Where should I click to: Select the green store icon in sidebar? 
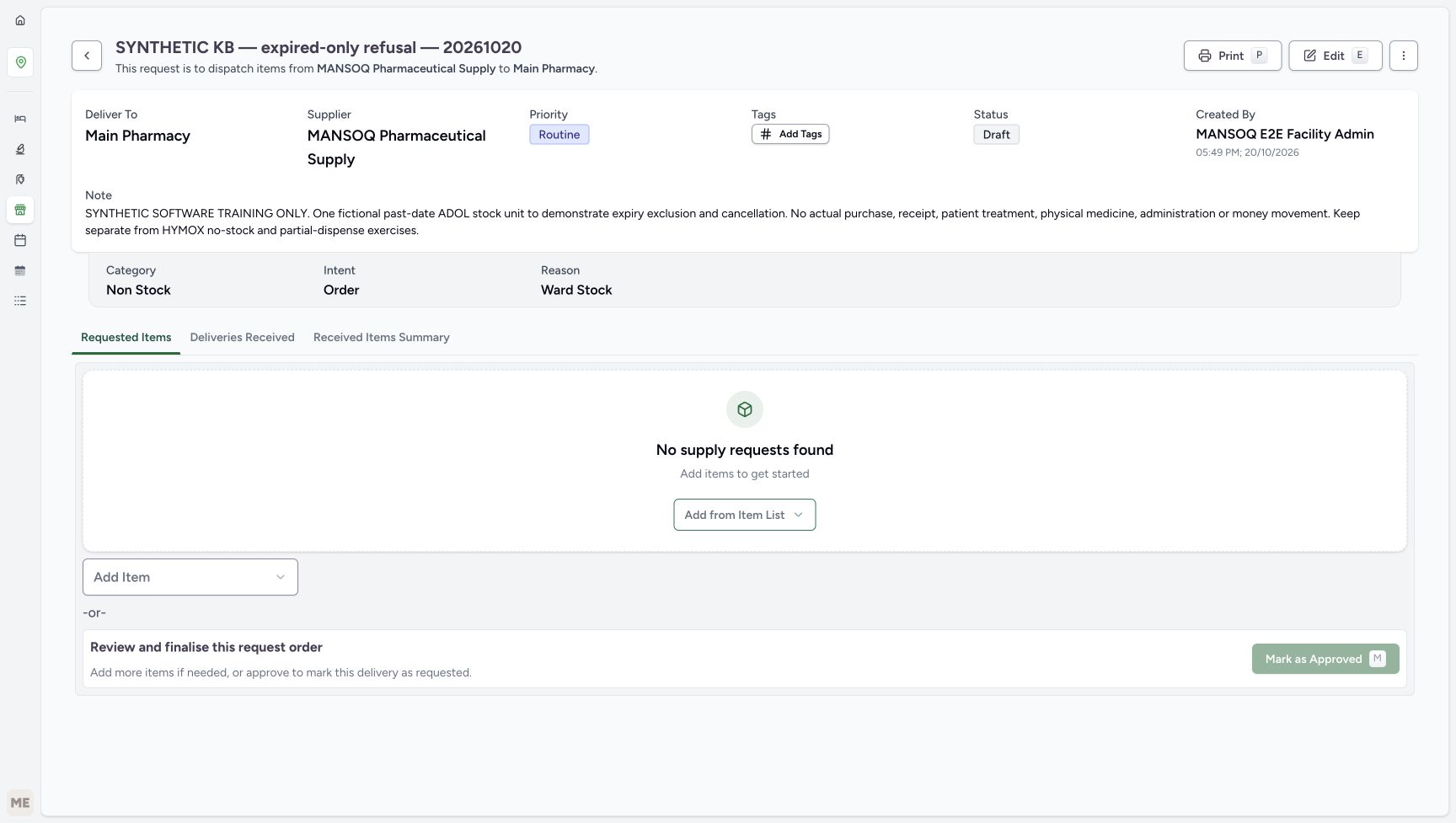(20, 210)
